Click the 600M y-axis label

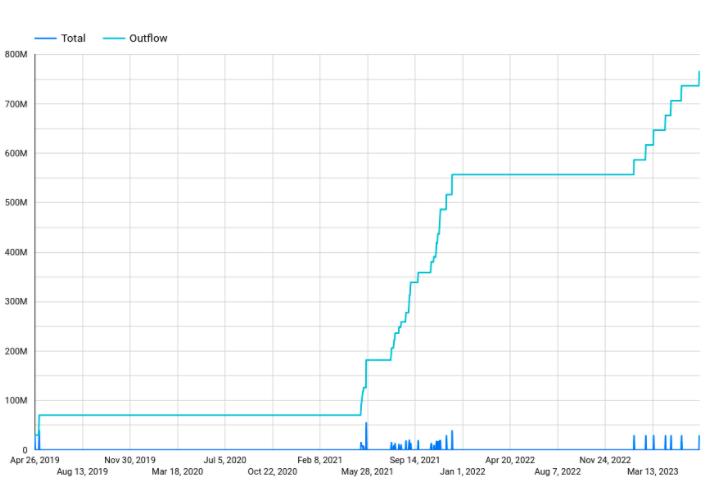coord(16,153)
